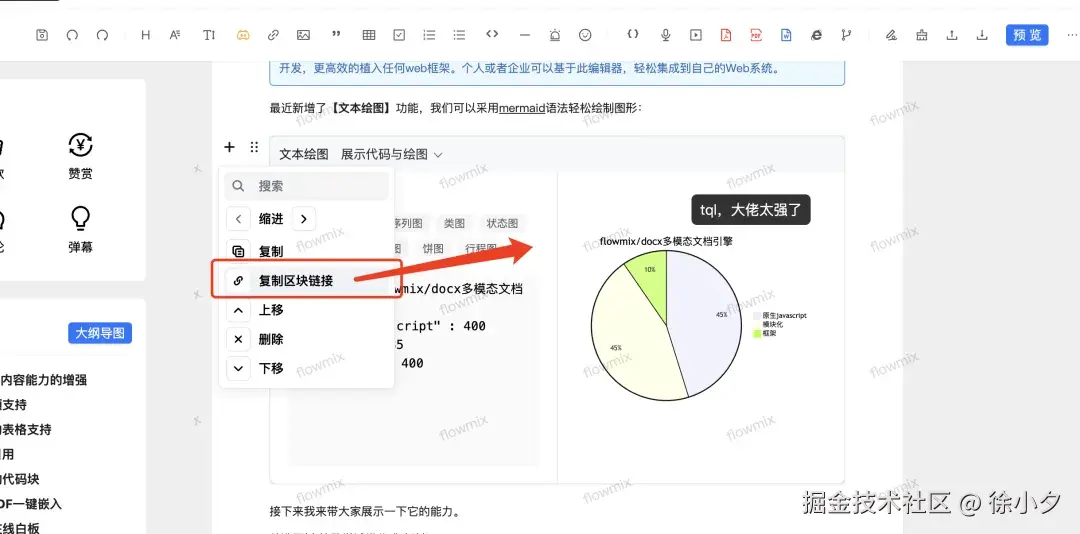
Task: Click the orange AI robot icon
Action: 243,34
